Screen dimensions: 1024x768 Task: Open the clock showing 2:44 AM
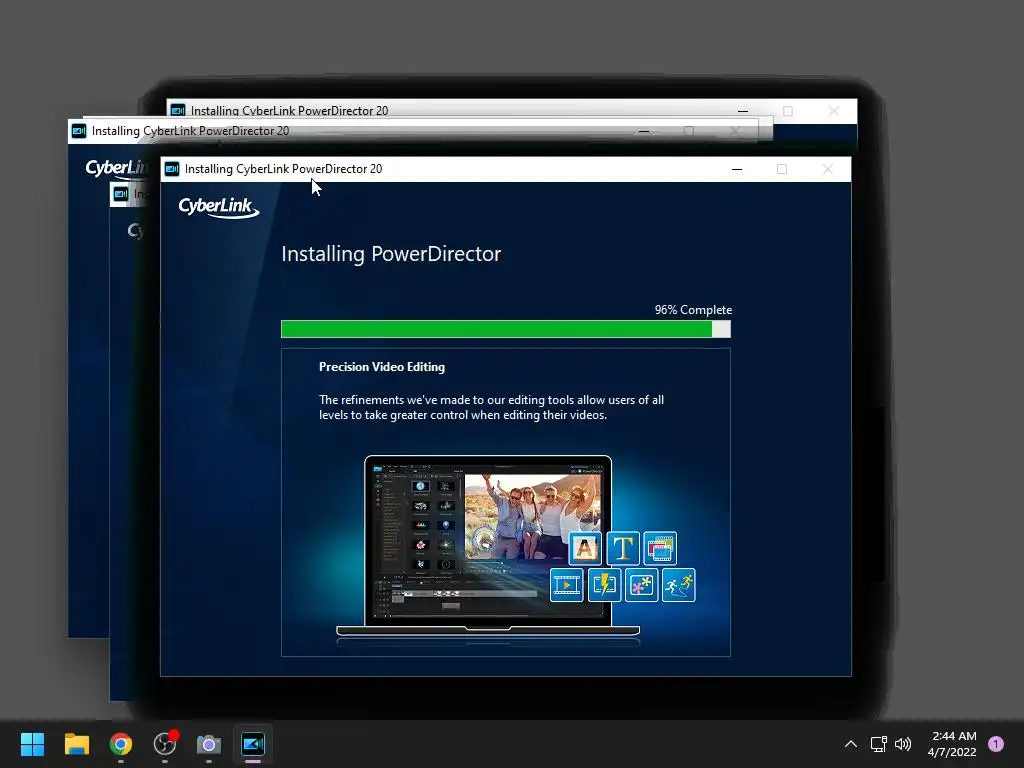pos(954,735)
